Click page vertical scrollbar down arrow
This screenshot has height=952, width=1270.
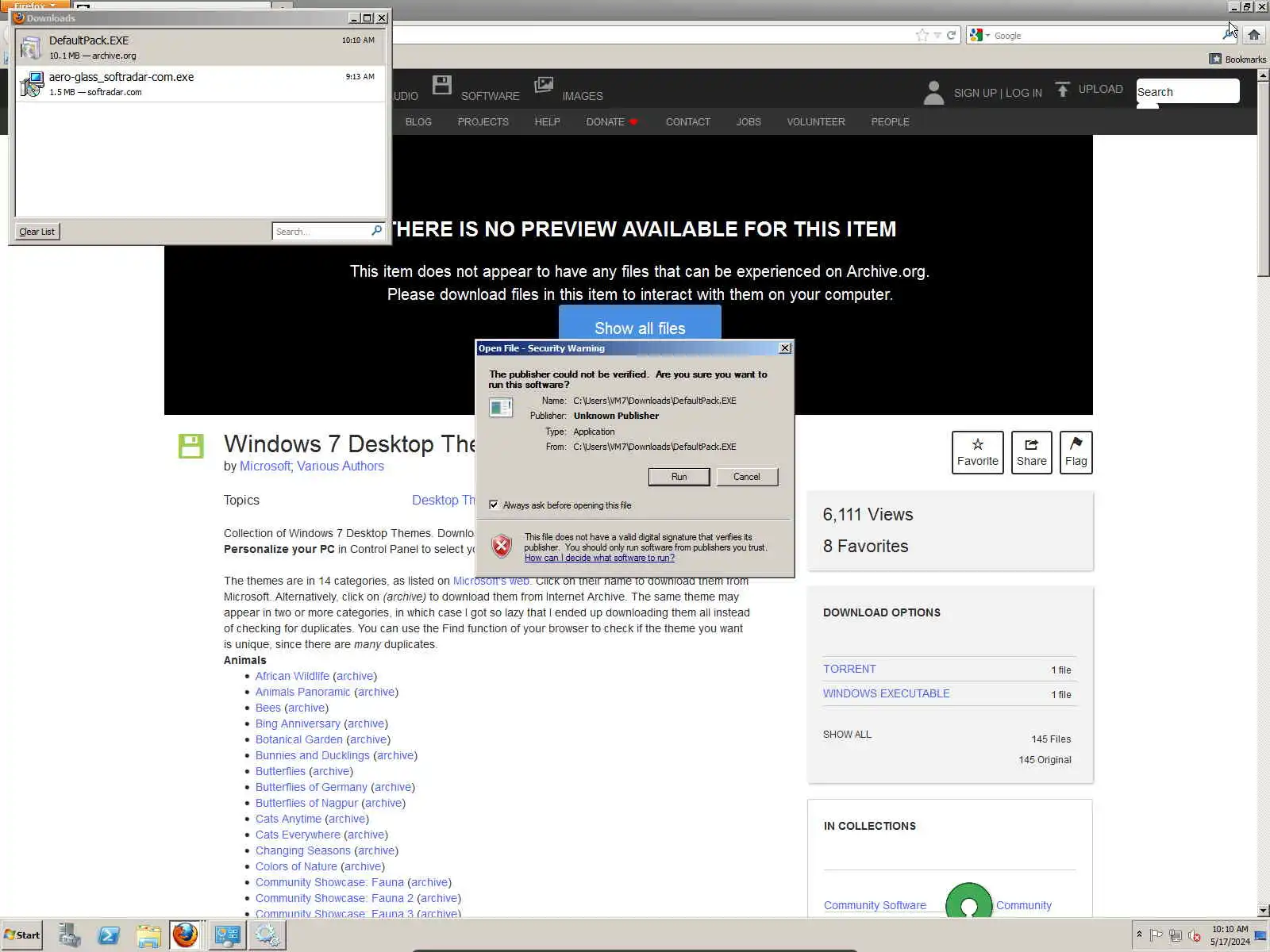(x=1263, y=910)
